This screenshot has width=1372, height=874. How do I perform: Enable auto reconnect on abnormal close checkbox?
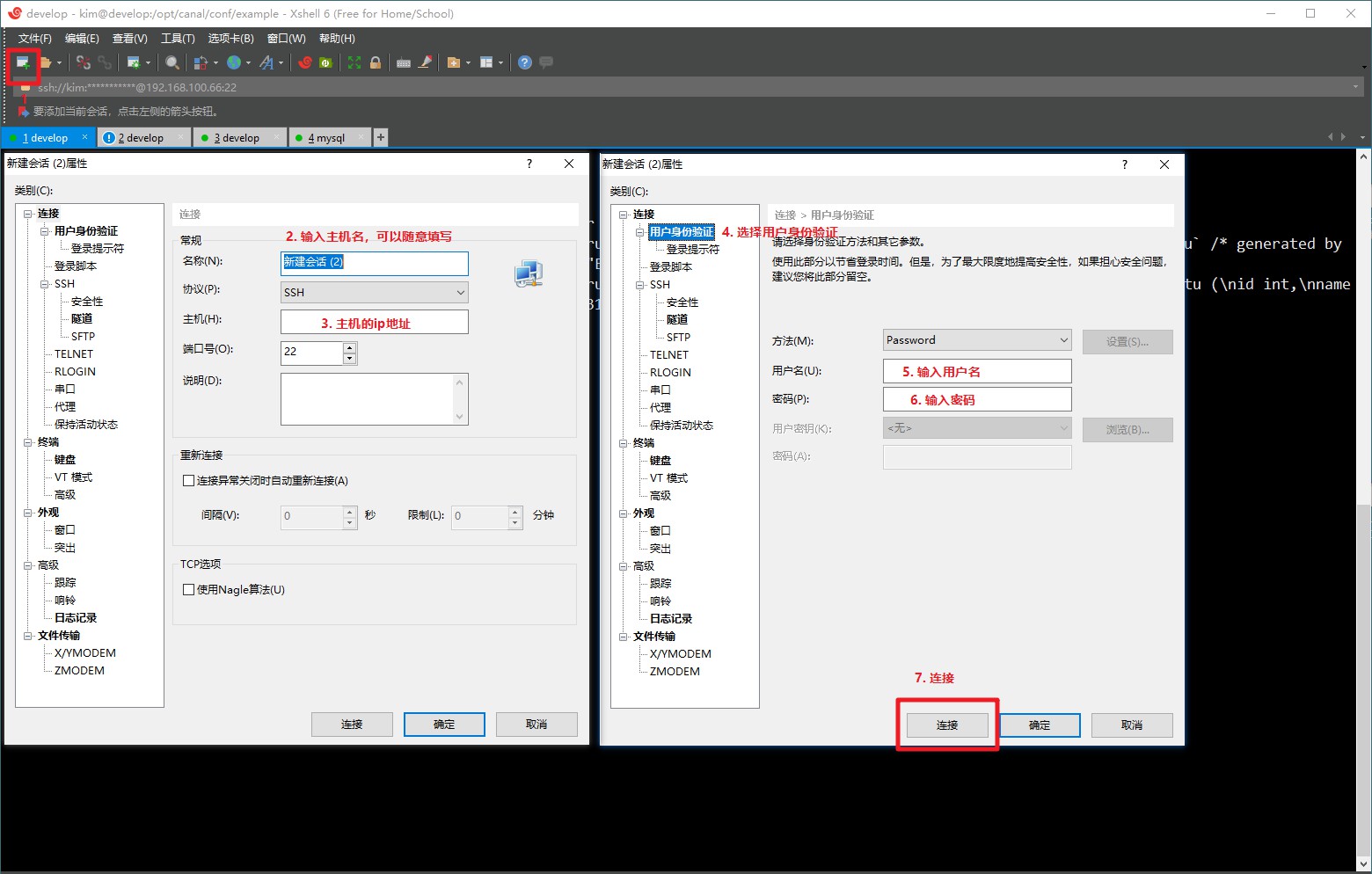(188, 481)
